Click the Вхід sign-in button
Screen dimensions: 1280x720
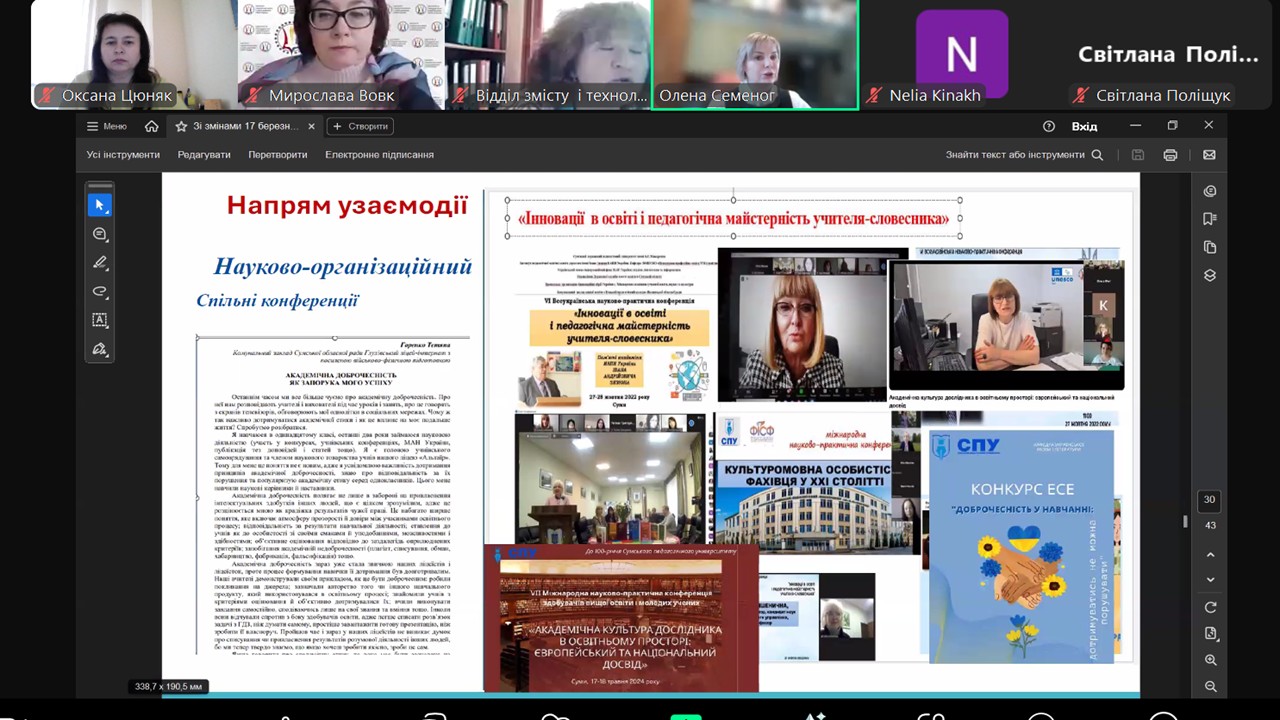(x=1084, y=126)
